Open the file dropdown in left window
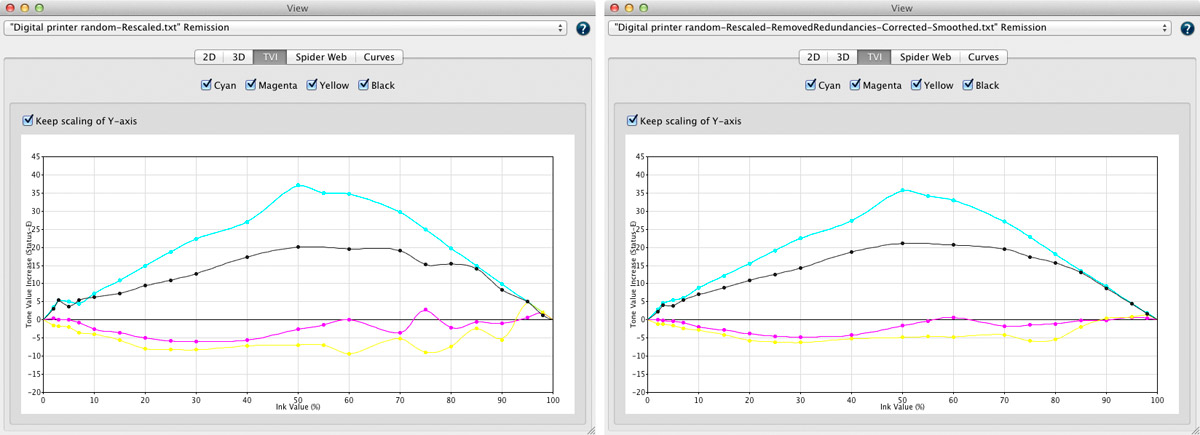Image resolution: width=1200 pixels, height=435 pixels. pyautogui.click(x=285, y=28)
